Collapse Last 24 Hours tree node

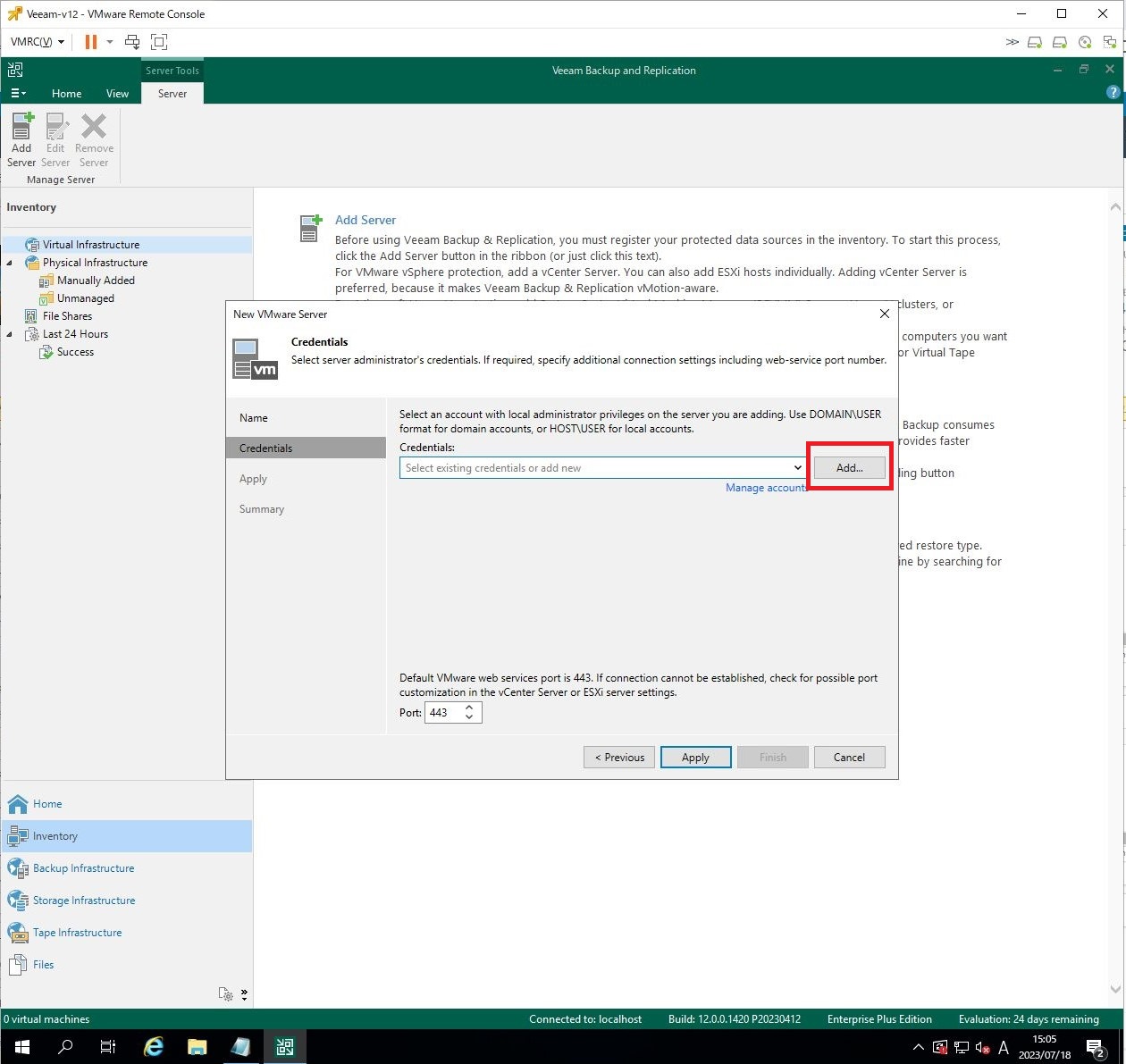click(x=10, y=334)
